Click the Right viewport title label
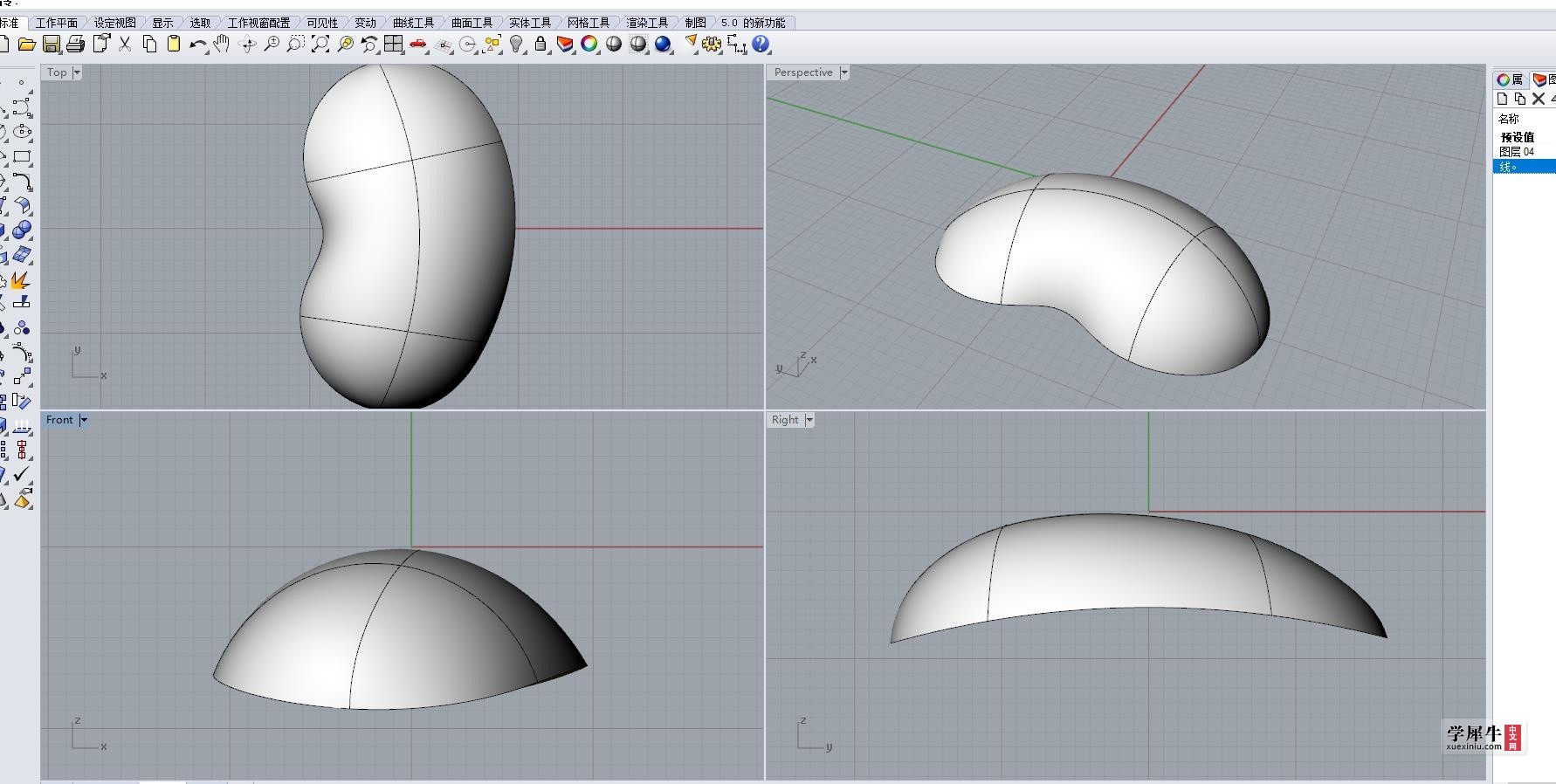Screen dimensions: 1556x784 point(786,420)
